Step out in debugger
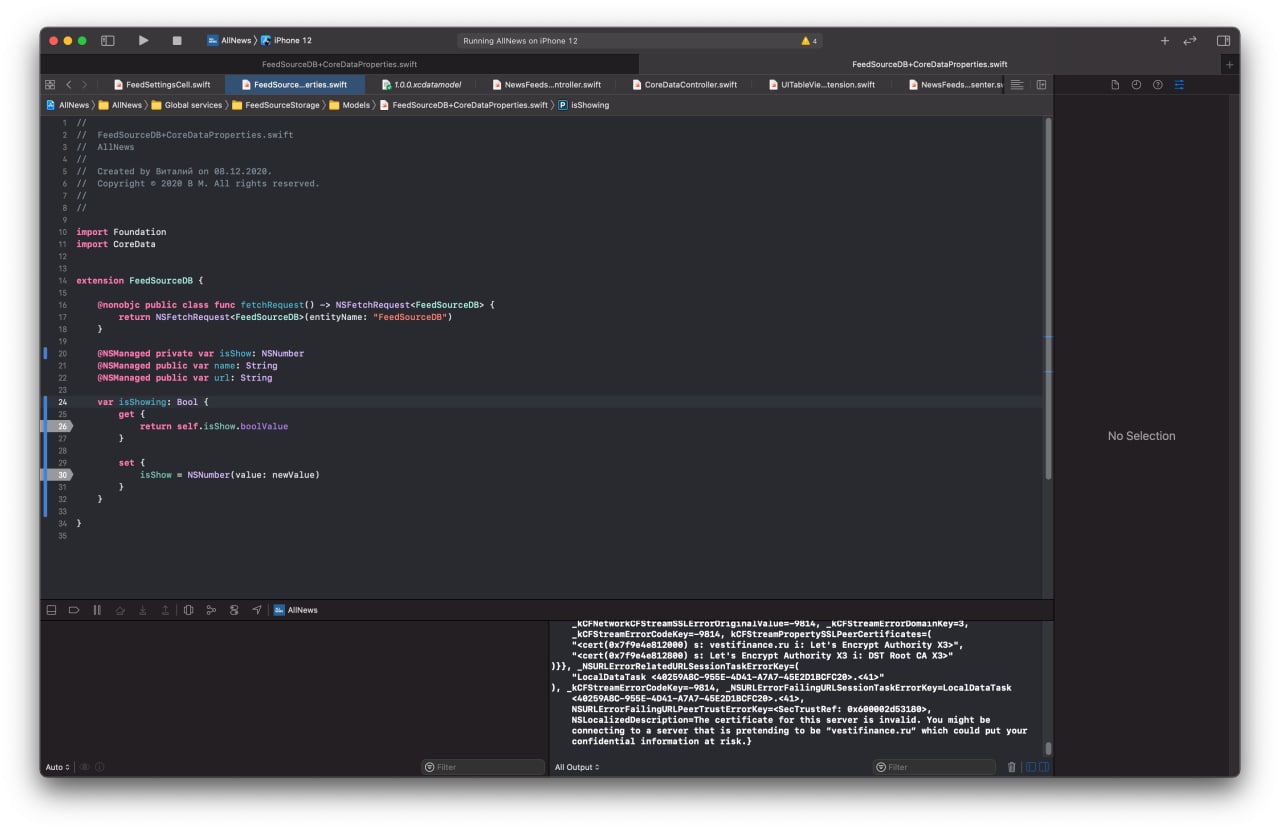The image size is (1280, 830). 165,610
